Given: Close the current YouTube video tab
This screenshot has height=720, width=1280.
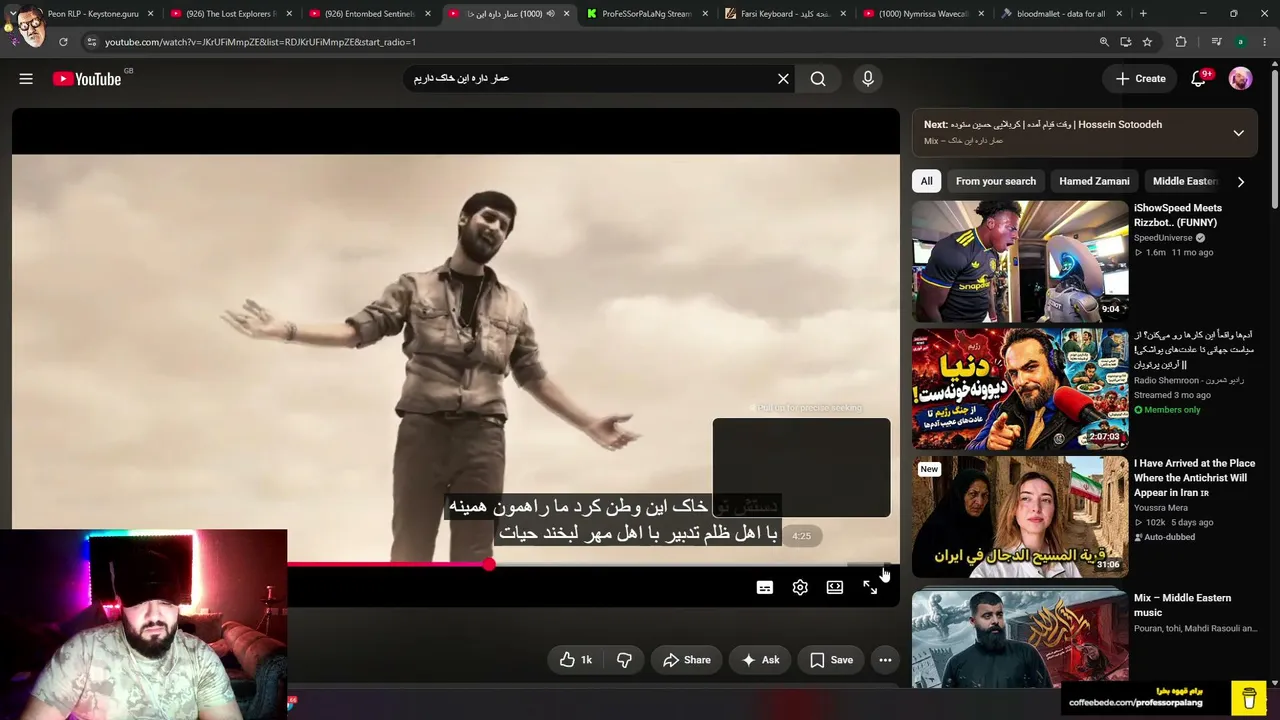Looking at the screenshot, I should coord(566,14).
